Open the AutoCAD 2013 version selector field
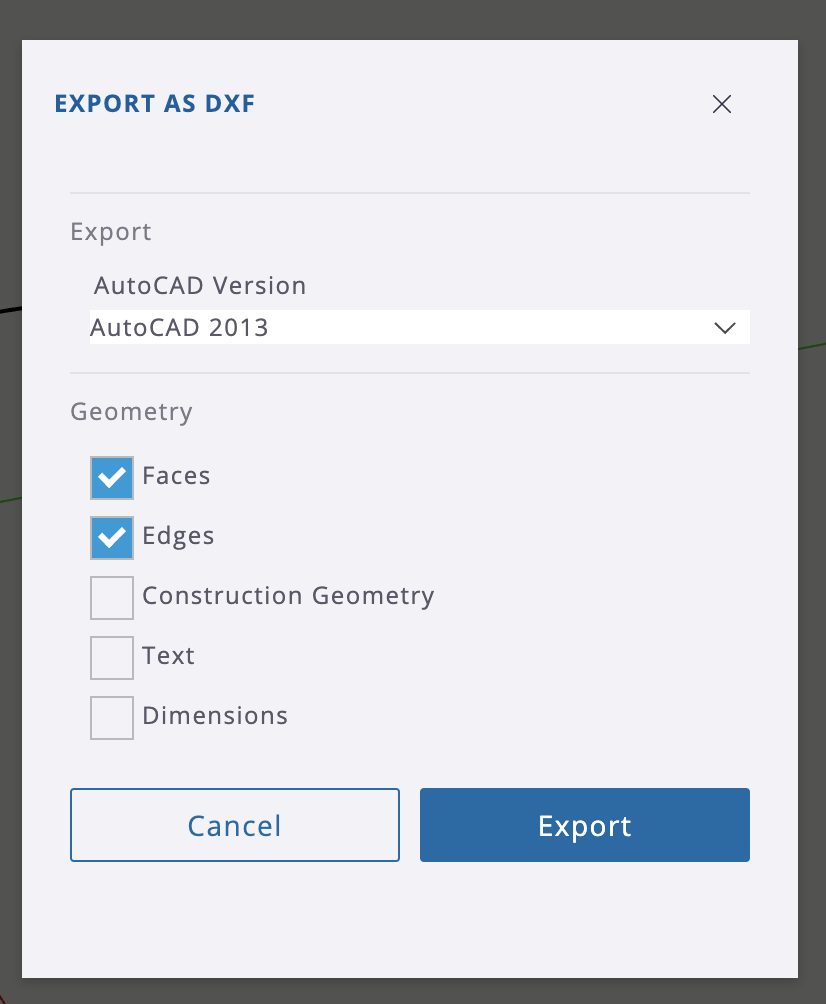Viewport: 826px width, 1004px height. pos(419,327)
